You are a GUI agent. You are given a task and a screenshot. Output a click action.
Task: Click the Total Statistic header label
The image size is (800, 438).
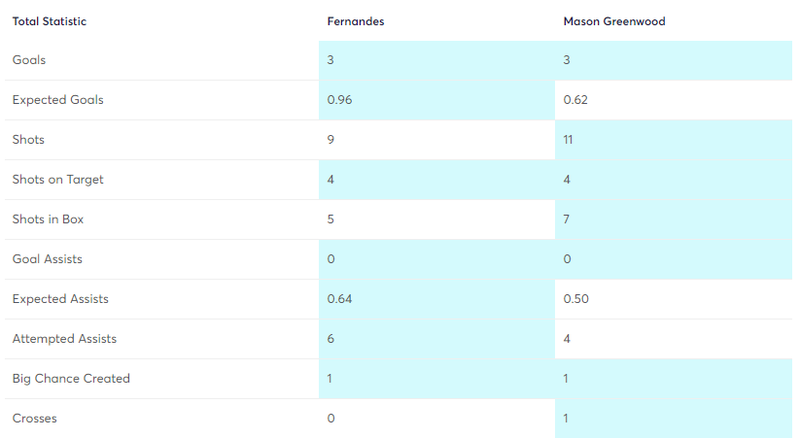click(x=49, y=21)
